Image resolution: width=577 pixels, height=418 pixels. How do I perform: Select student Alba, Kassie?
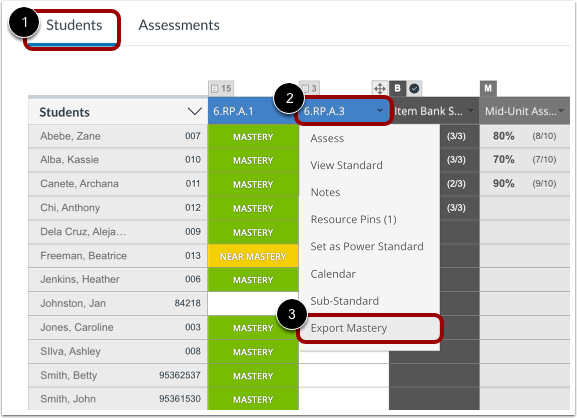pyautogui.click(x=70, y=160)
